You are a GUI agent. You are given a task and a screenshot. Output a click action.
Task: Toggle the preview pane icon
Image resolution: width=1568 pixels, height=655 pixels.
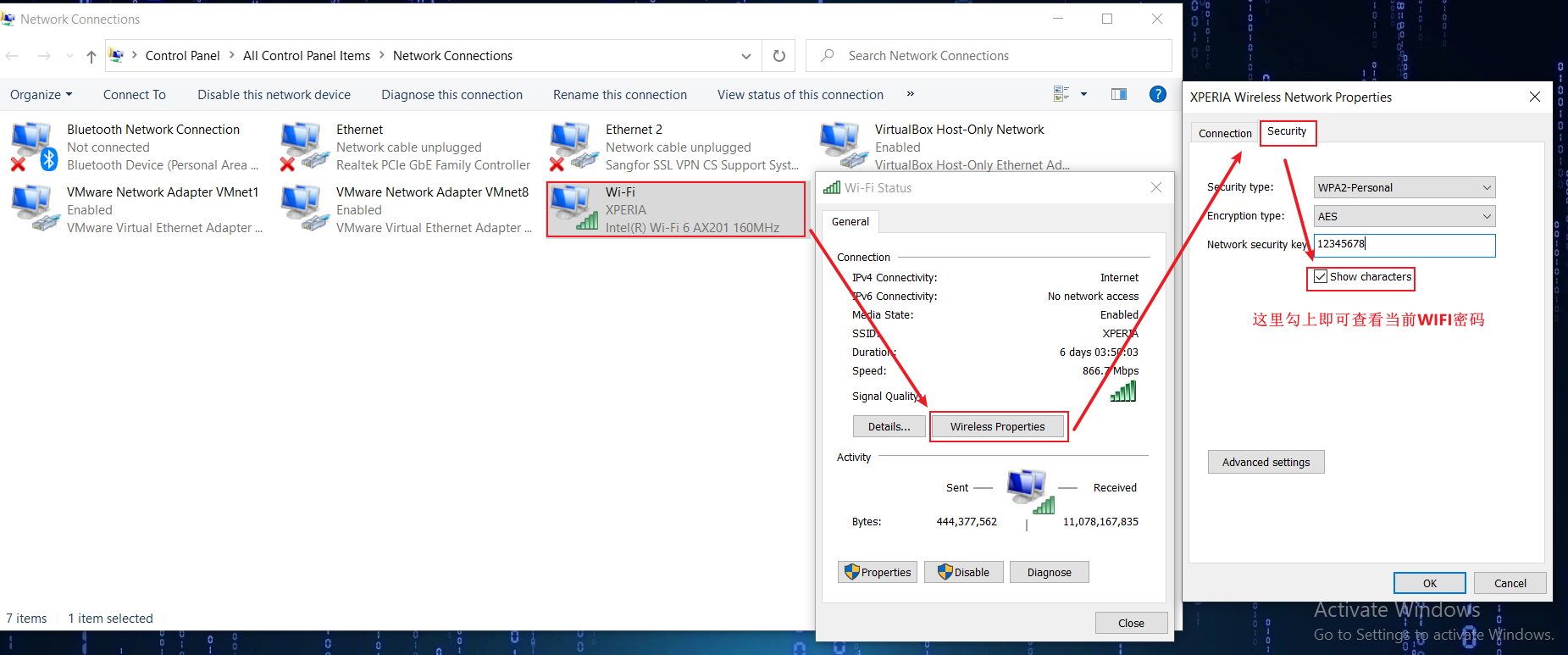point(1118,94)
